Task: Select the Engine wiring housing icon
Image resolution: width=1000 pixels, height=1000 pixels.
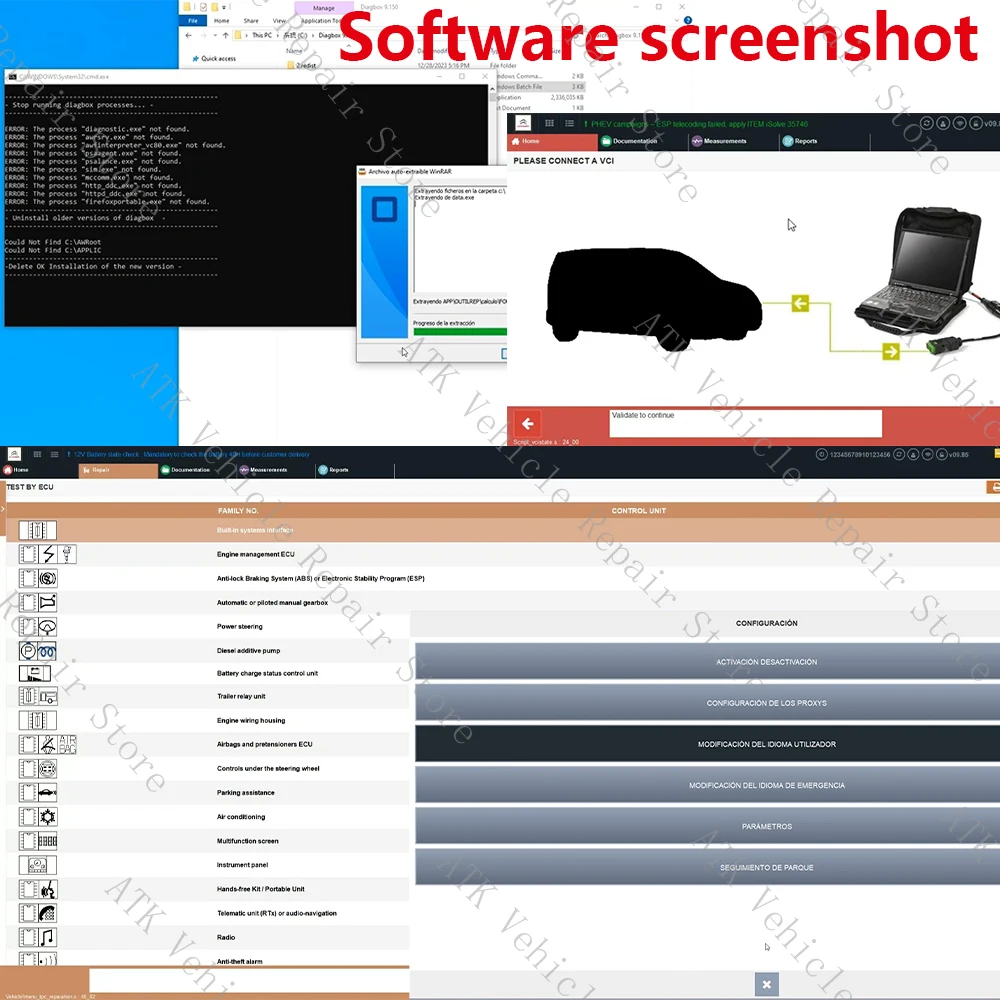Action: (38, 721)
